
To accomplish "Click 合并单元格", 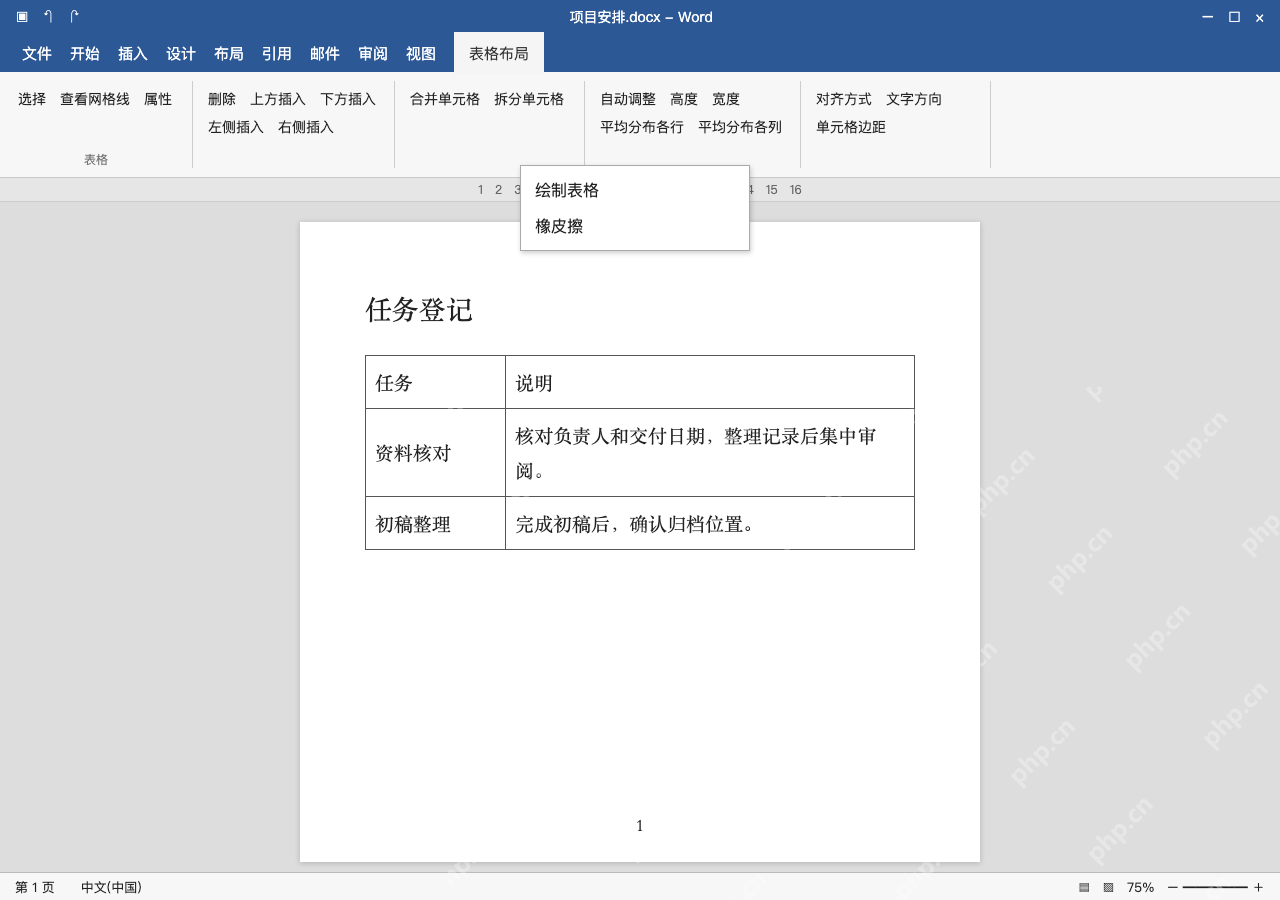I will (x=445, y=99).
